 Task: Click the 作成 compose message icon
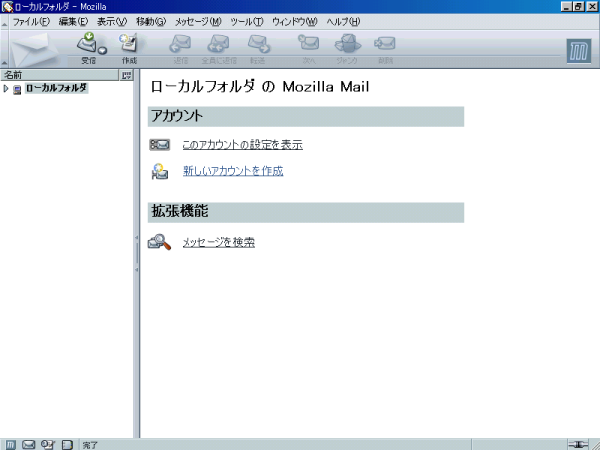[x=129, y=43]
